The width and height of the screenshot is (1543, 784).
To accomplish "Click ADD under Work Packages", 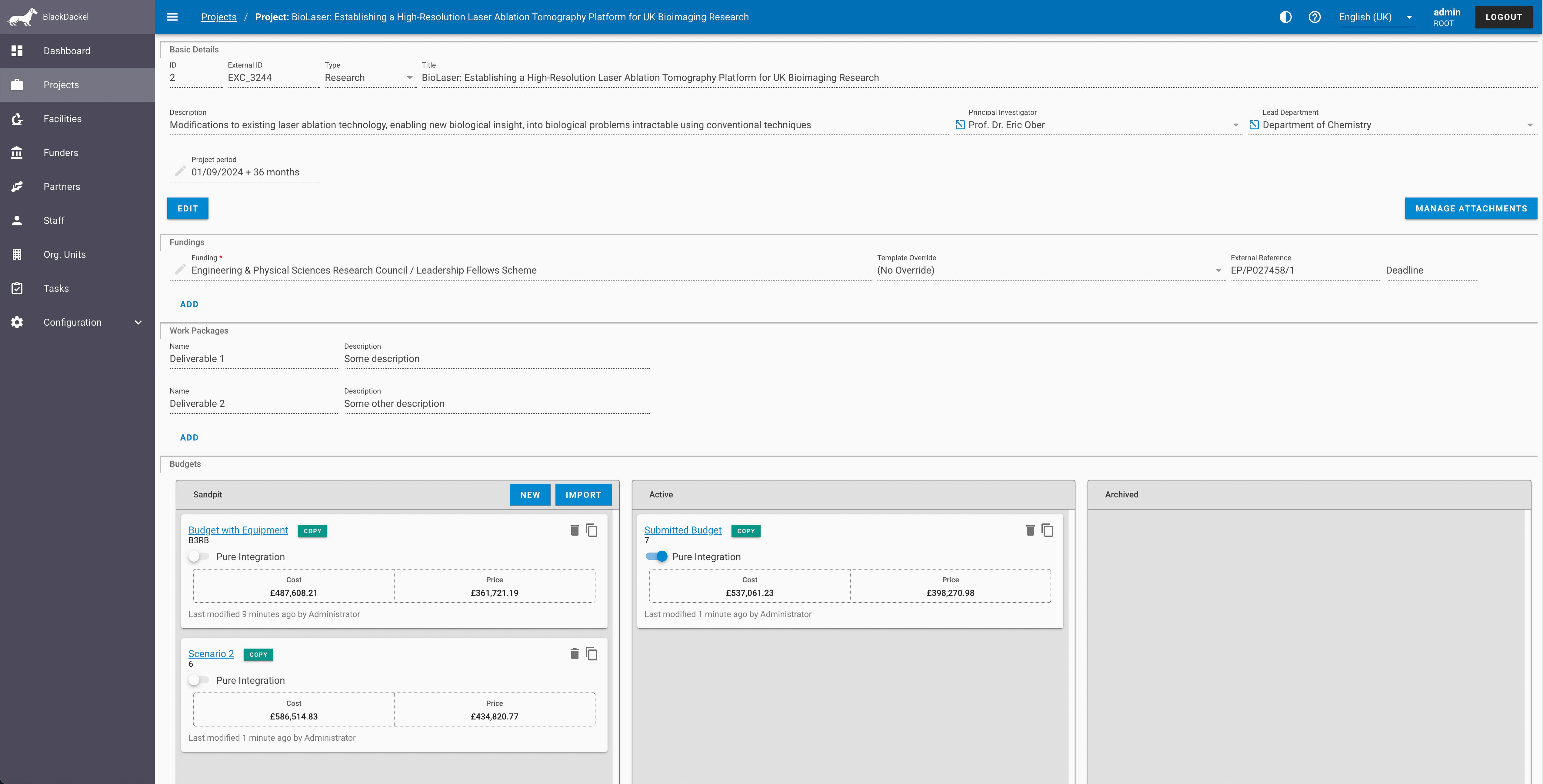I will 189,438.
